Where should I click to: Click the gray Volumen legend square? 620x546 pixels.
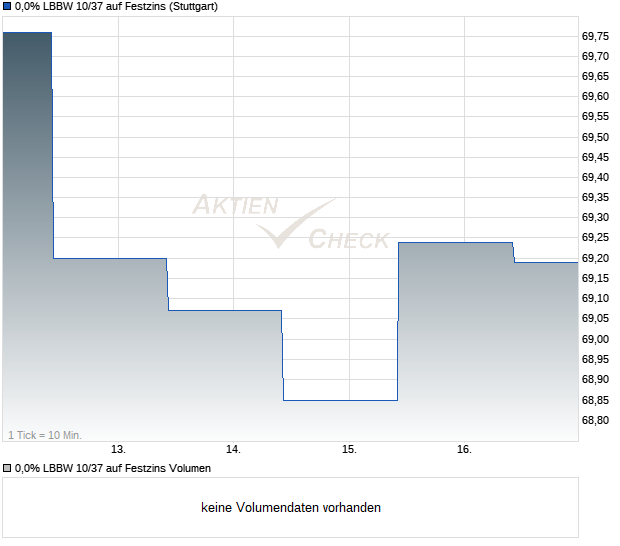(x=7, y=468)
